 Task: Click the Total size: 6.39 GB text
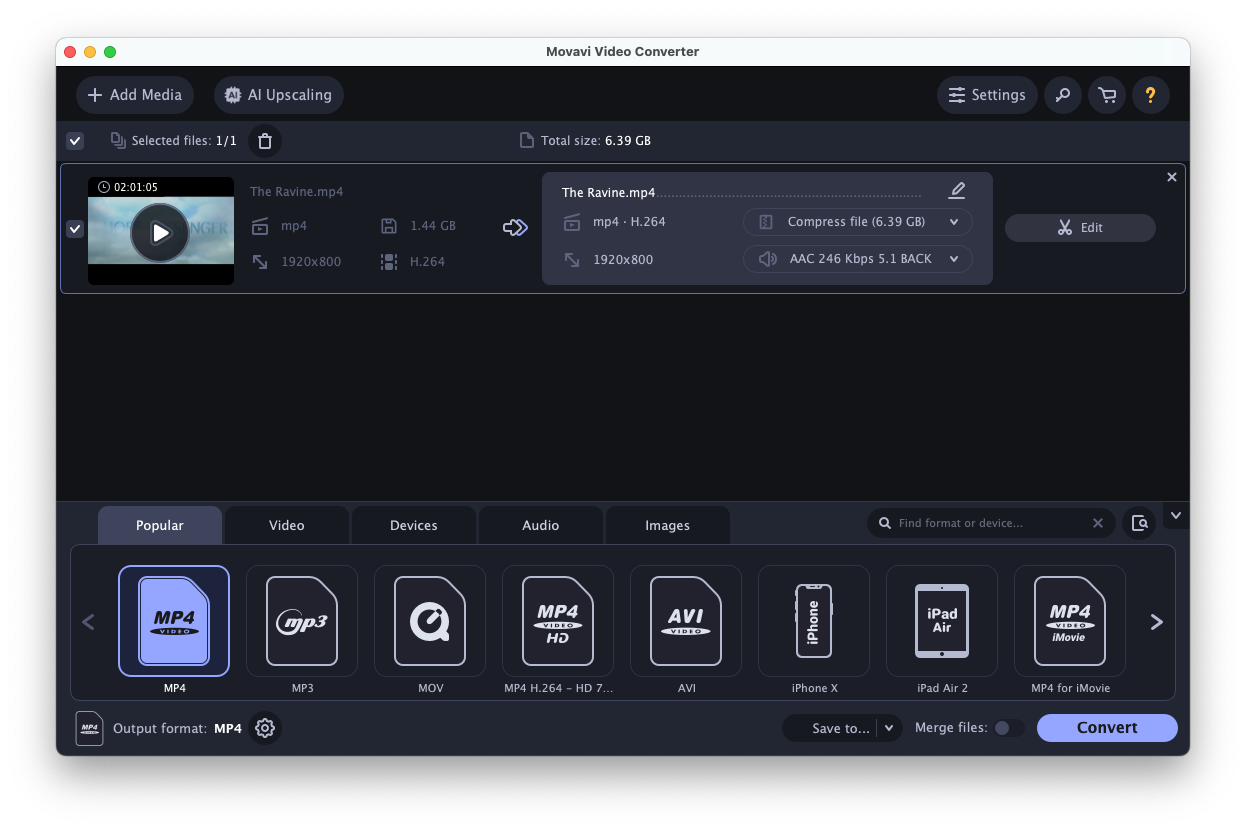[596, 141]
